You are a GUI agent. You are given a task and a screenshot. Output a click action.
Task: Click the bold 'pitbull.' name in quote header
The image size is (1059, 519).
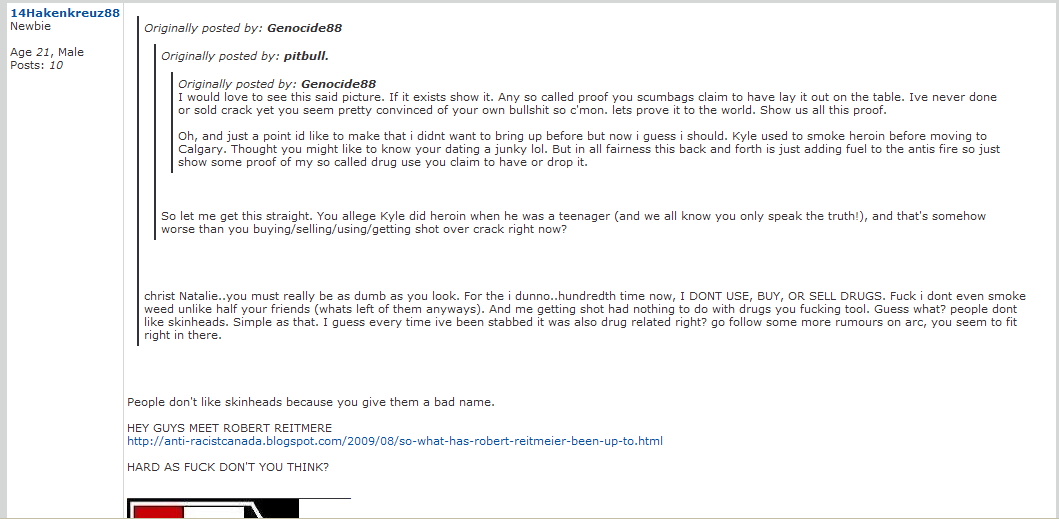click(x=306, y=56)
